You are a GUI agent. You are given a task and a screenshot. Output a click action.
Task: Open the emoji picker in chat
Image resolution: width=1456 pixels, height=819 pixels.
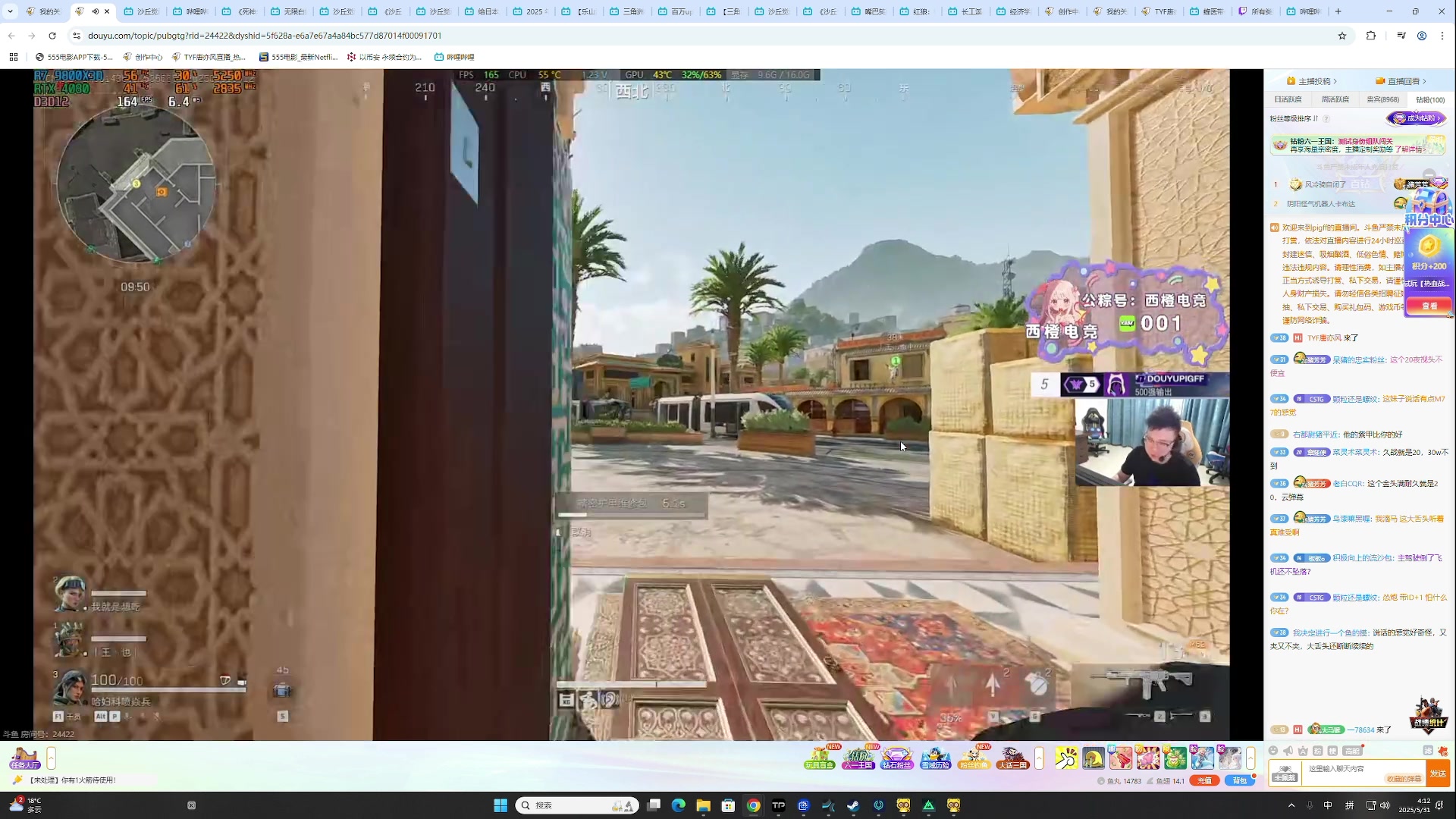[1273, 751]
